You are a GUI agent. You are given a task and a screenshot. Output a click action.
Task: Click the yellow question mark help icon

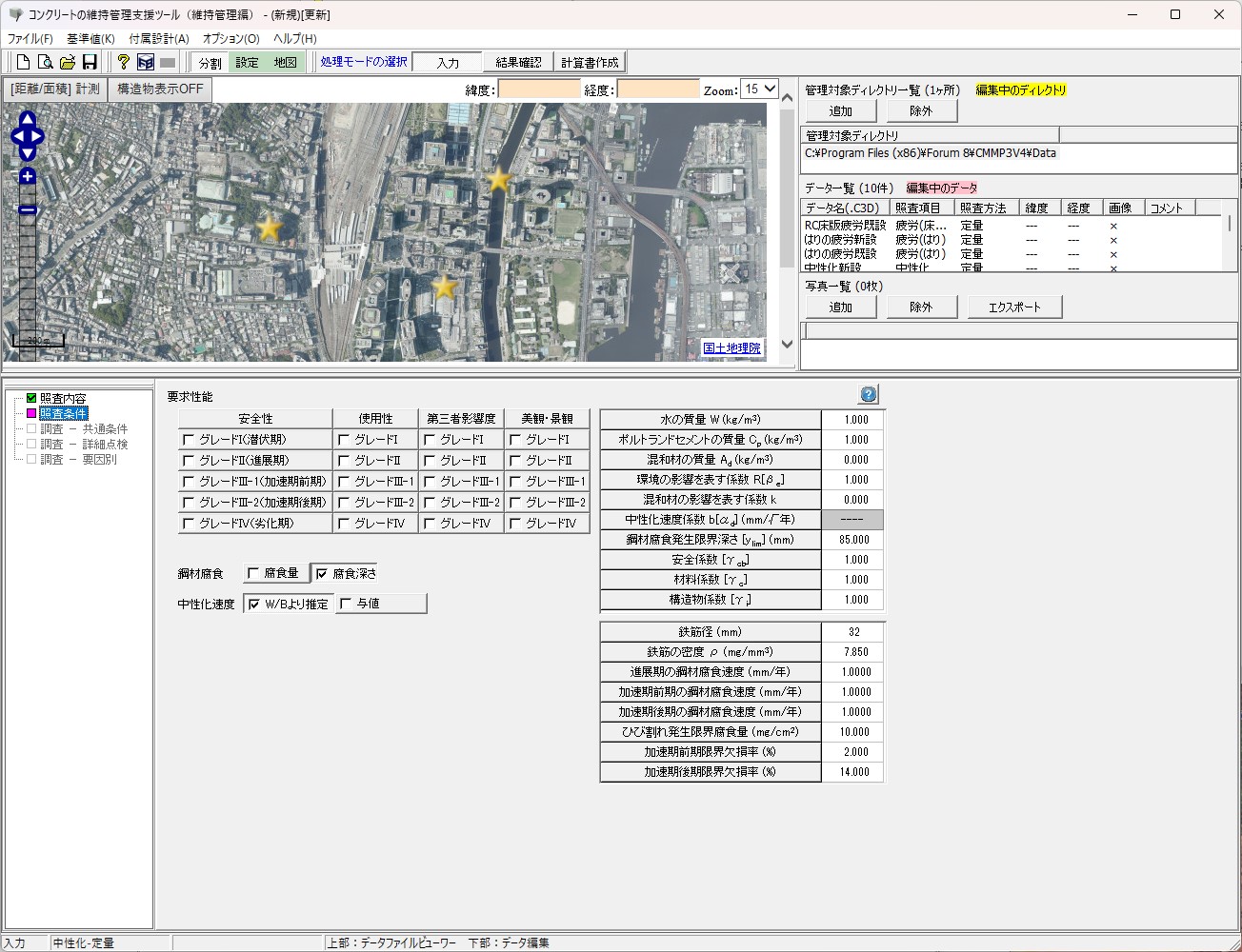point(123,63)
